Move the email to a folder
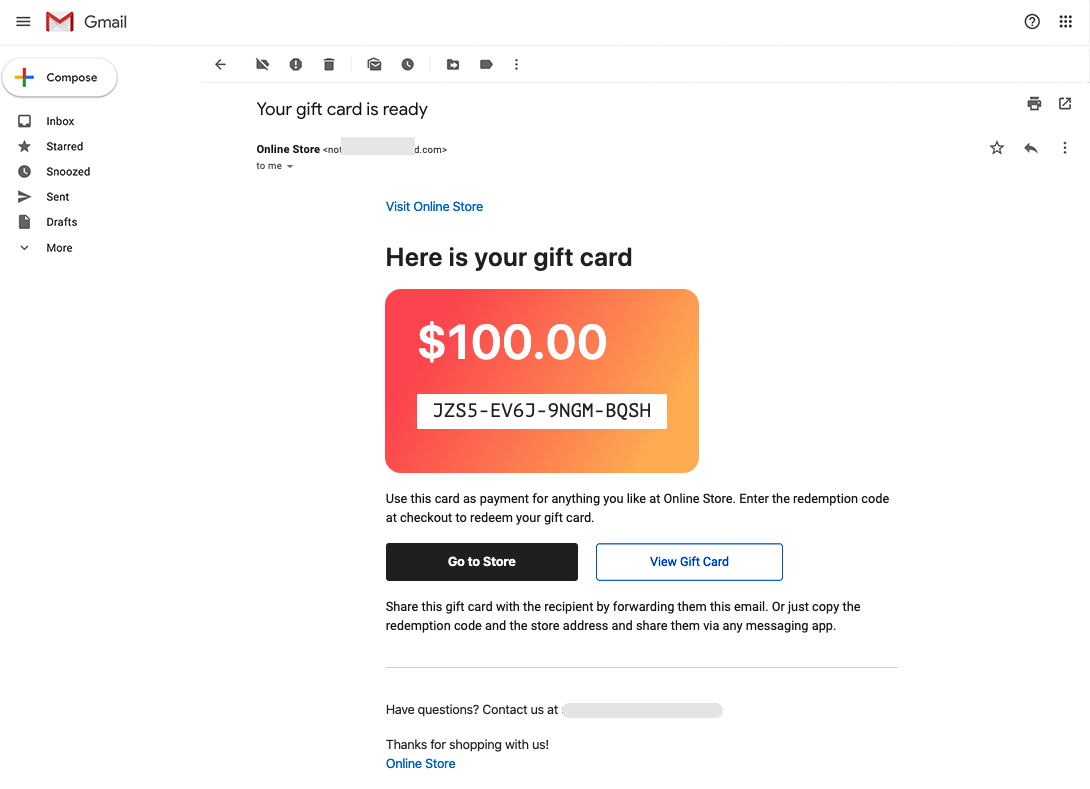The height and width of the screenshot is (789, 1090). pyautogui.click(x=453, y=64)
